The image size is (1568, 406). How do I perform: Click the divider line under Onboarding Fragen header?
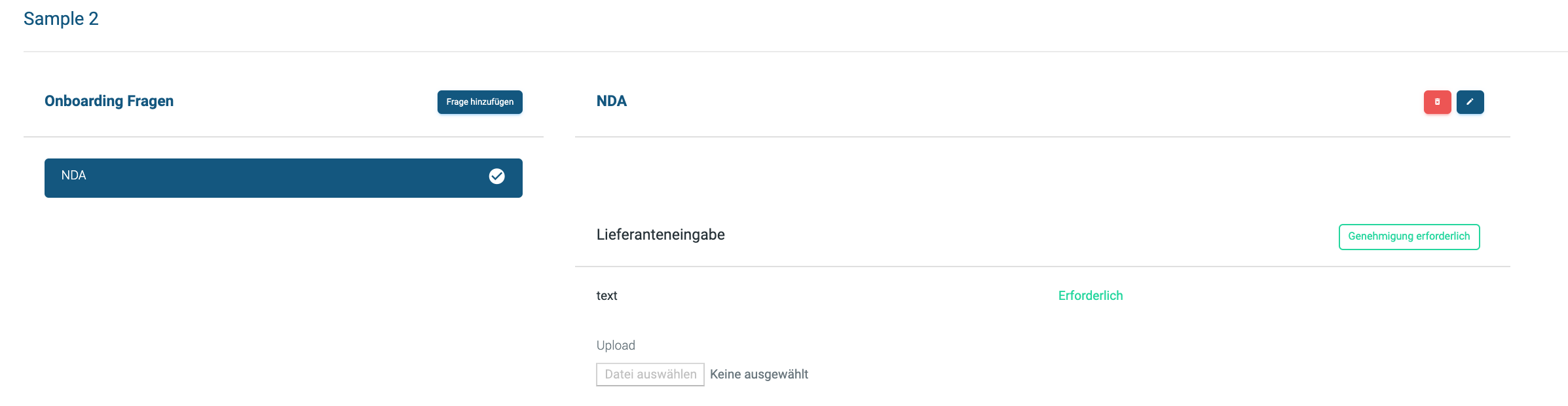click(284, 137)
